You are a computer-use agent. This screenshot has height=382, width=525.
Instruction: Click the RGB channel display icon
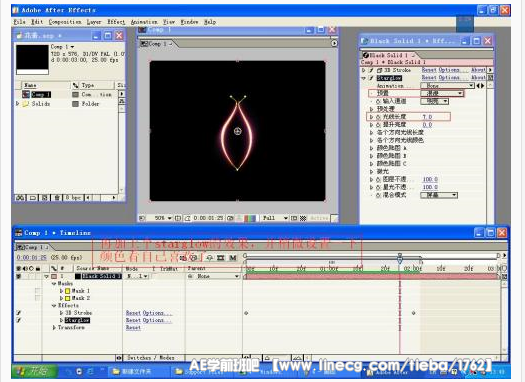point(250,218)
